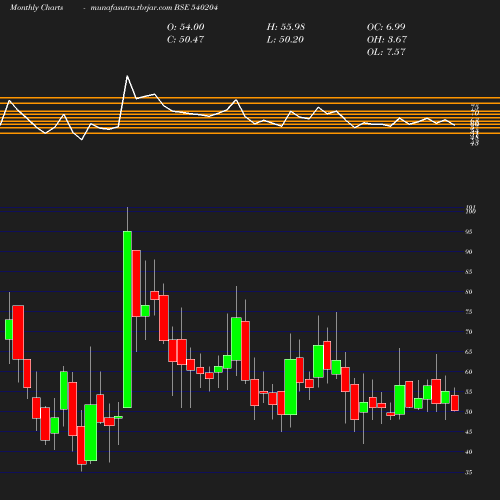The image size is (500, 500).
Task: Click the final red candlestick of the series
Action: click(x=455, y=403)
